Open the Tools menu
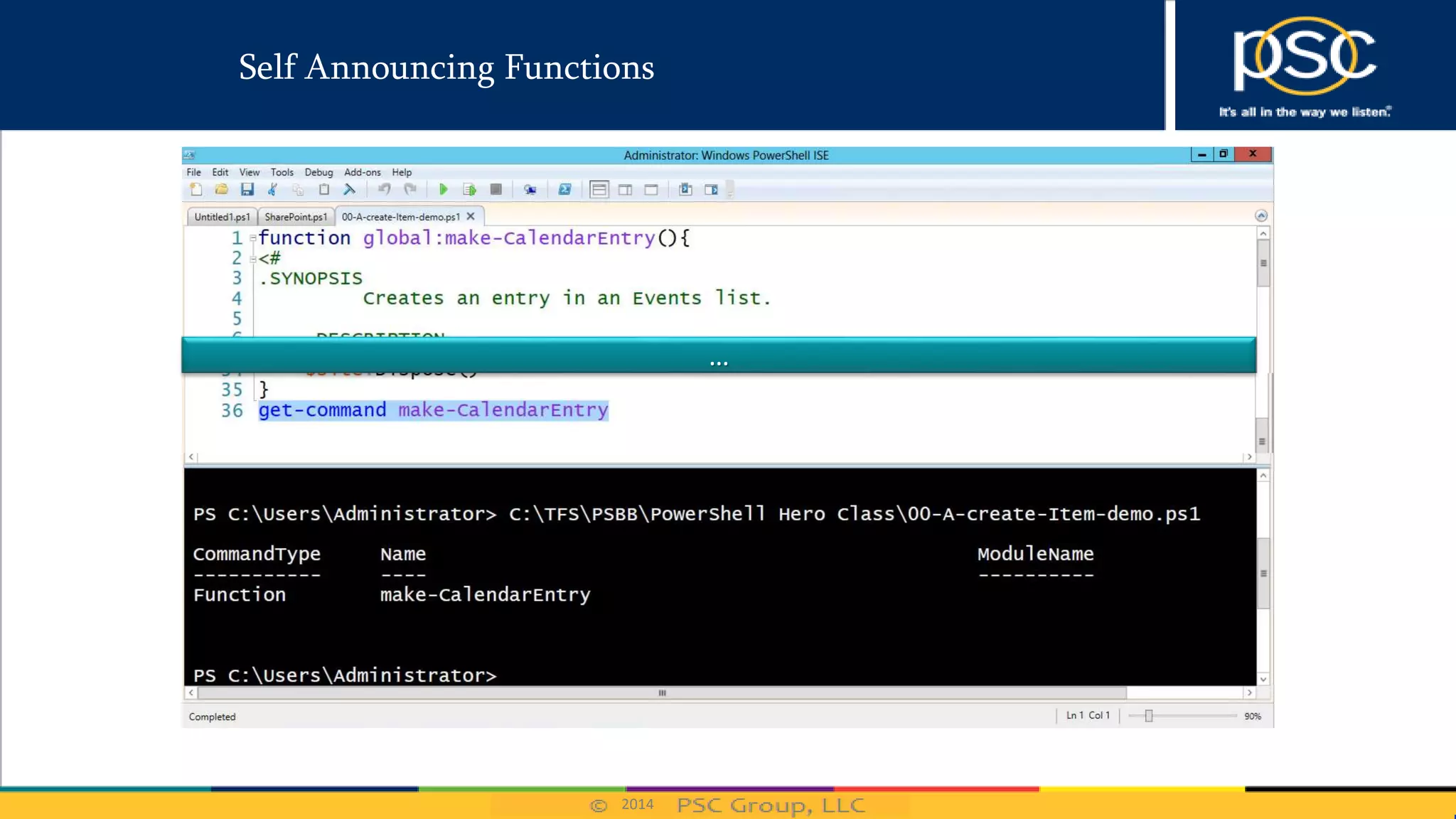The image size is (1456, 819). pyautogui.click(x=282, y=172)
